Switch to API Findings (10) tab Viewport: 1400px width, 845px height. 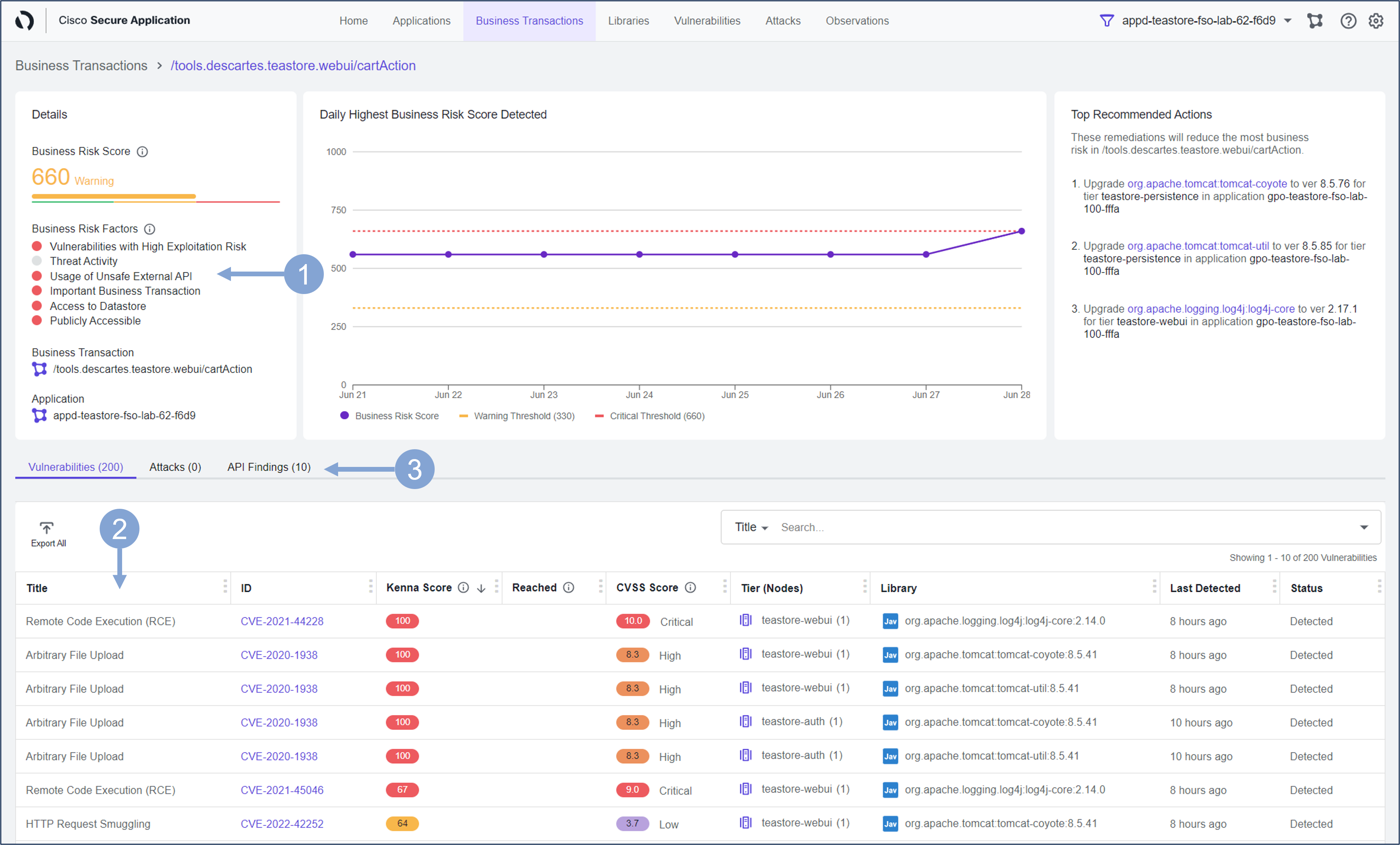269,467
